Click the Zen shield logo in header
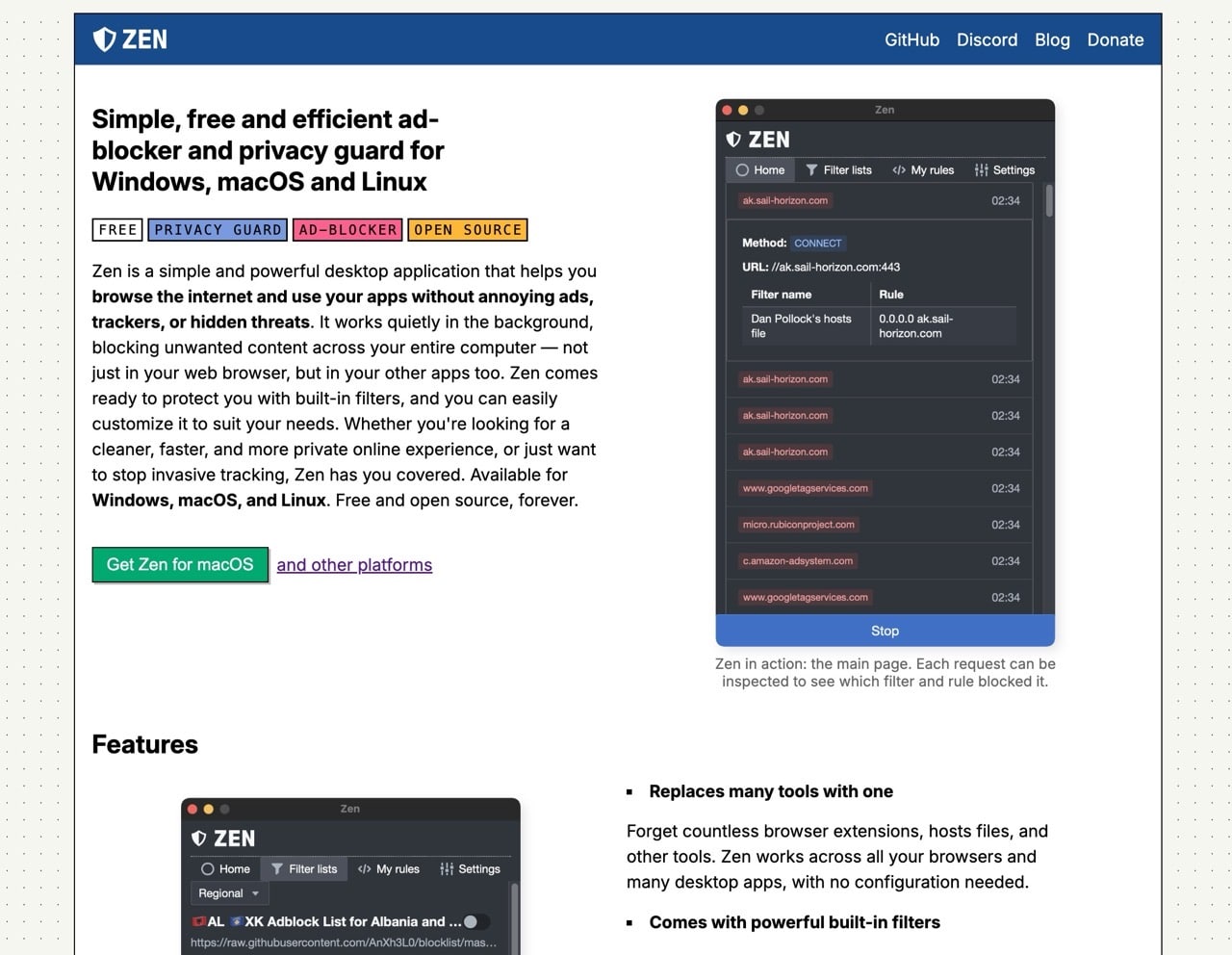Image resolution: width=1232 pixels, height=955 pixels. click(104, 39)
